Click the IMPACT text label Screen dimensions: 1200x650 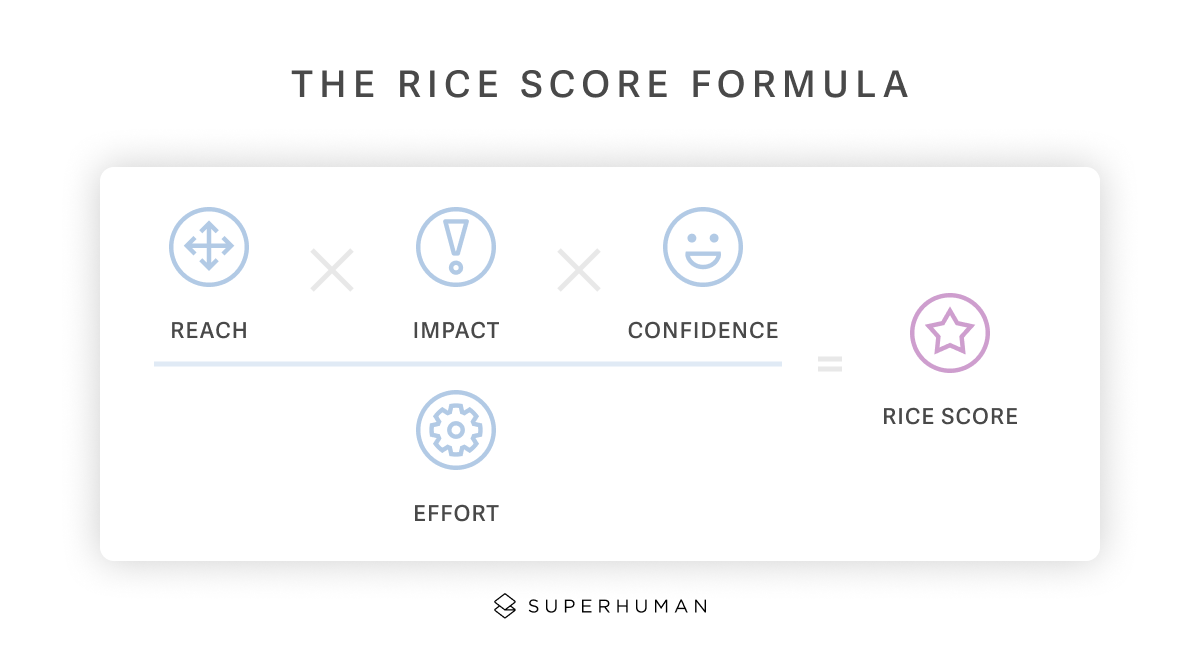456,331
